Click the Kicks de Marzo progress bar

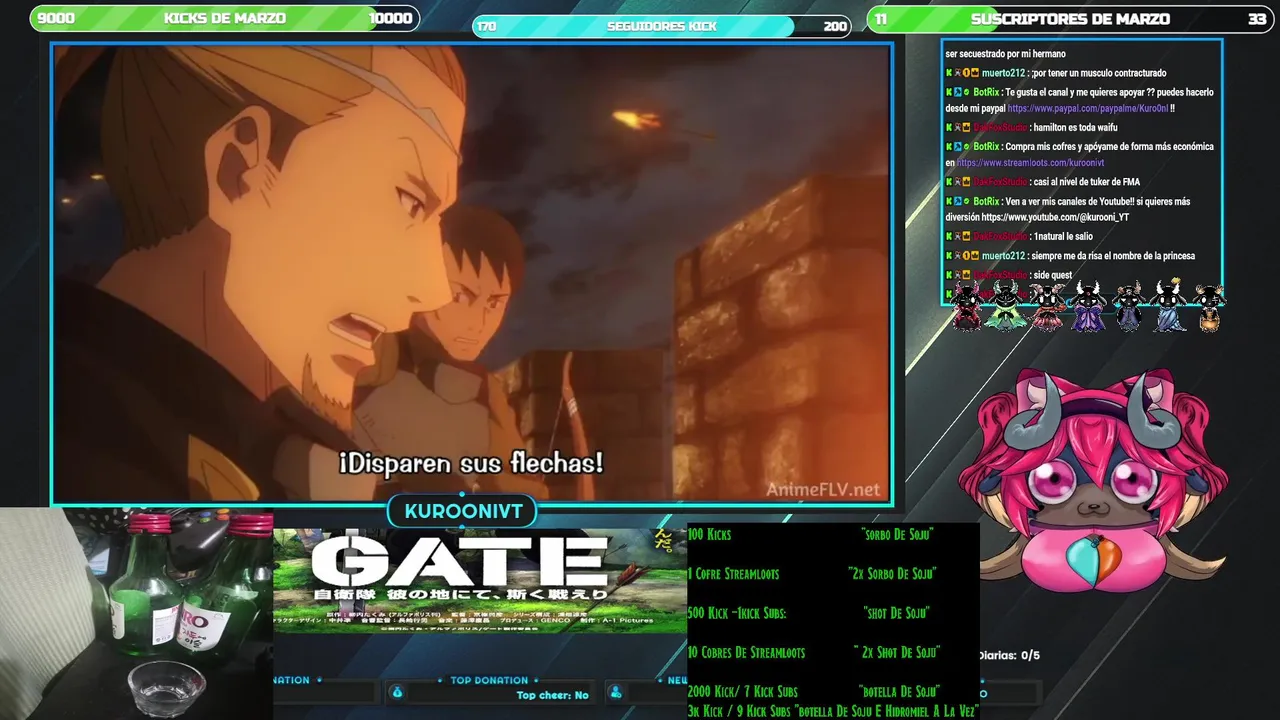[225, 18]
